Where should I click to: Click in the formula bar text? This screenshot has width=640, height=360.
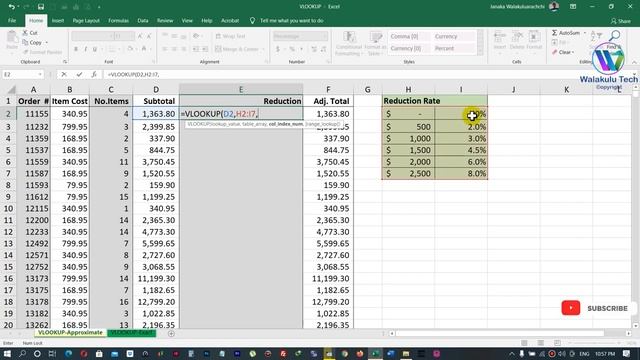click(133, 75)
